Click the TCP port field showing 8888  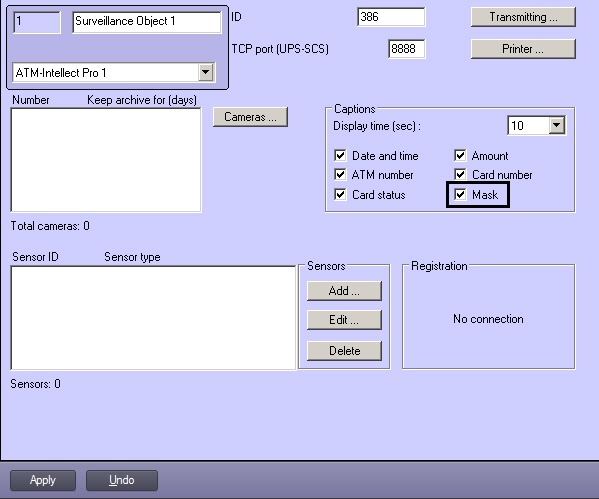(x=407, y=49)
